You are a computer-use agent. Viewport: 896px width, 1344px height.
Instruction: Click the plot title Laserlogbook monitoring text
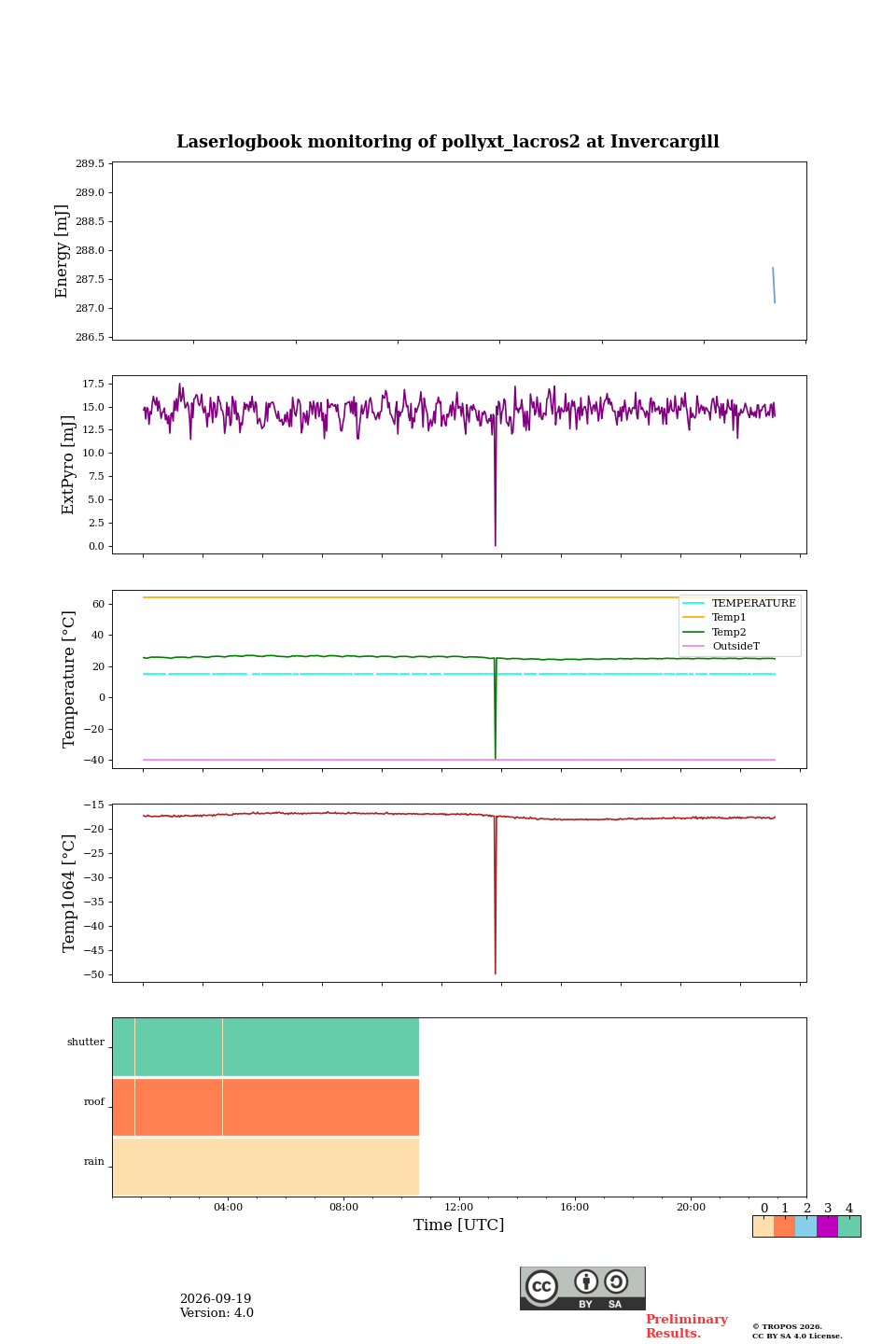point(448,142)
